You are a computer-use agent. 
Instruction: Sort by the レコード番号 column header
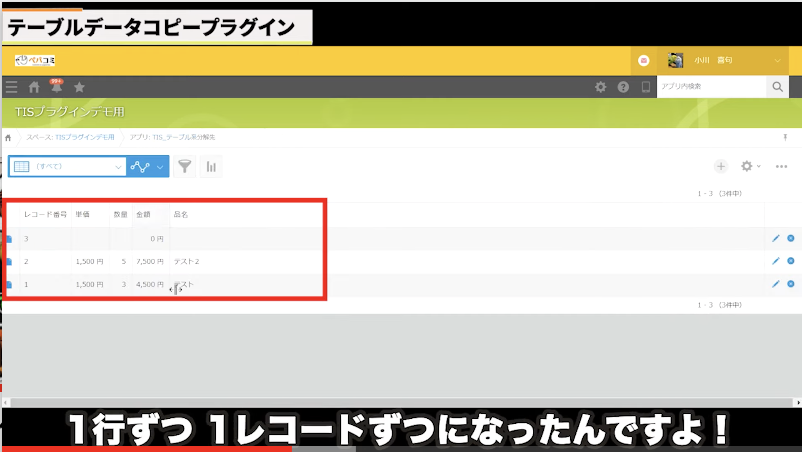click(x=45, y=214)
